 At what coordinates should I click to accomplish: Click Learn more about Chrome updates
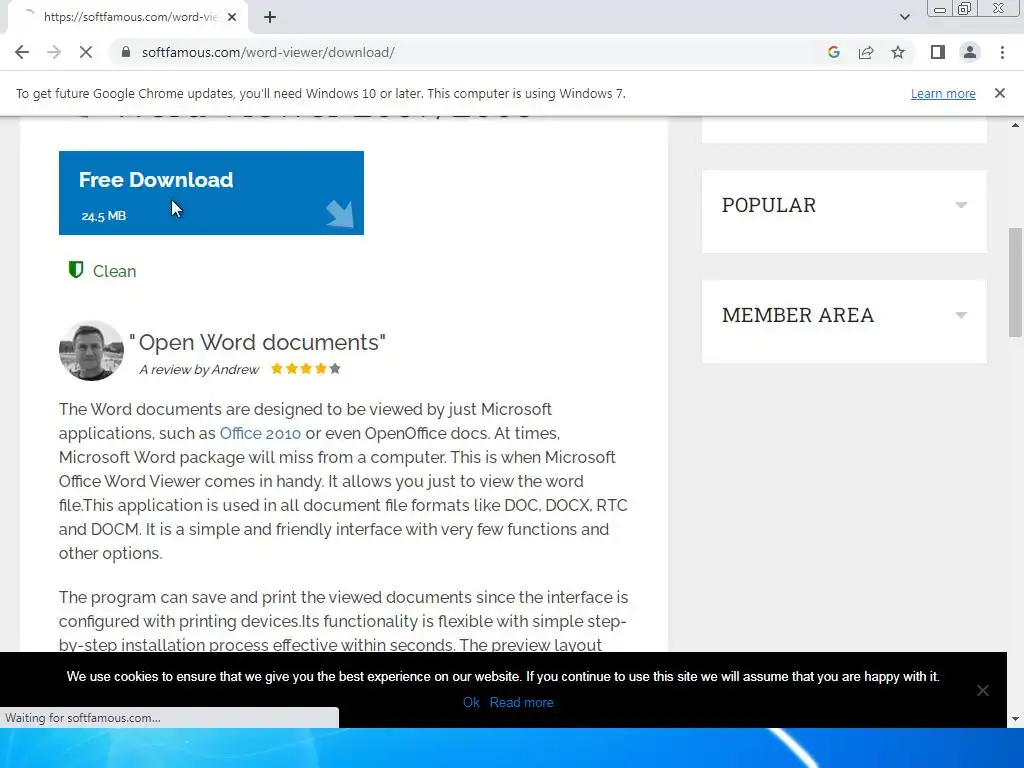pos(943,93)
